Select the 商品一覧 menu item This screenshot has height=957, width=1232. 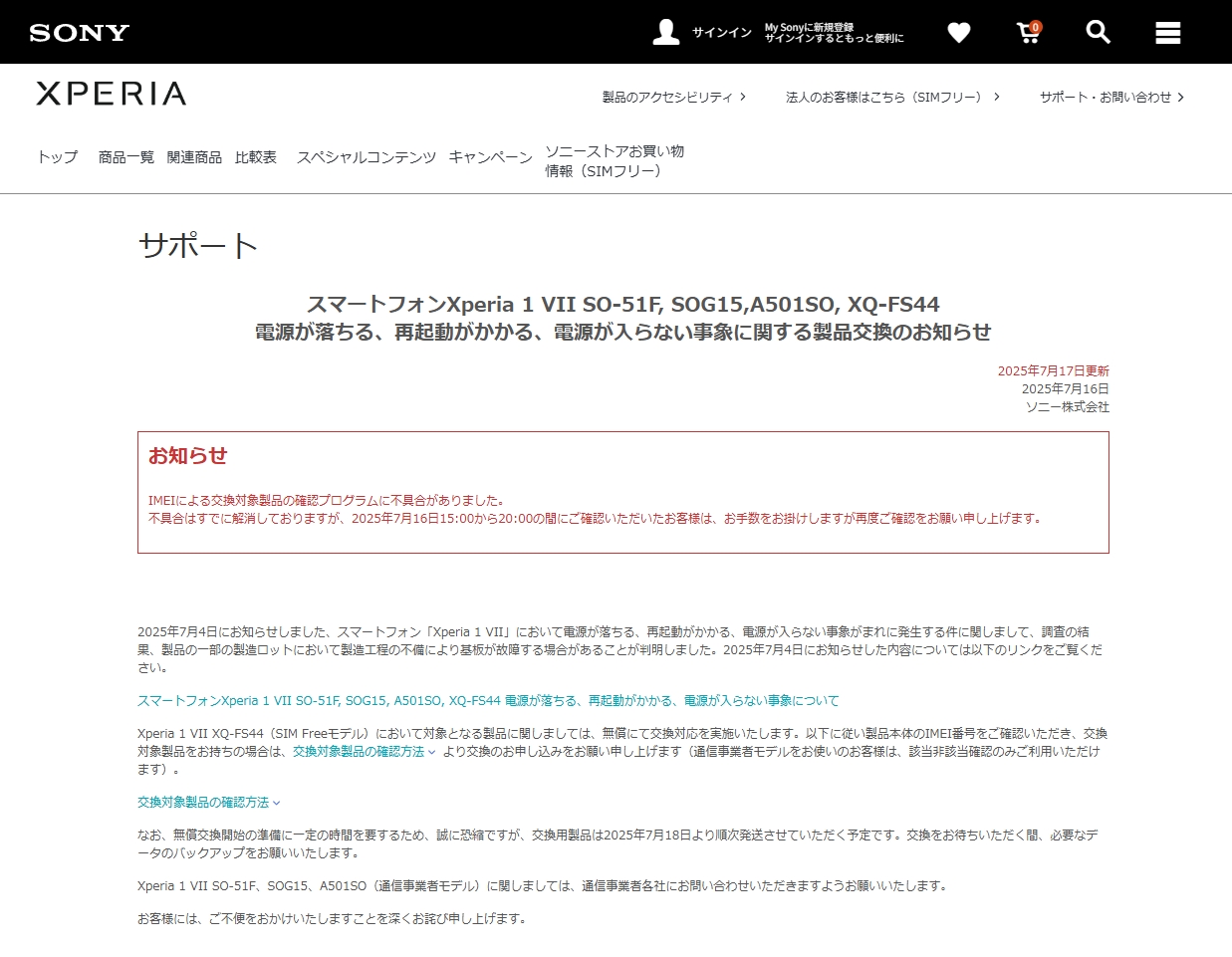(126, 157)
